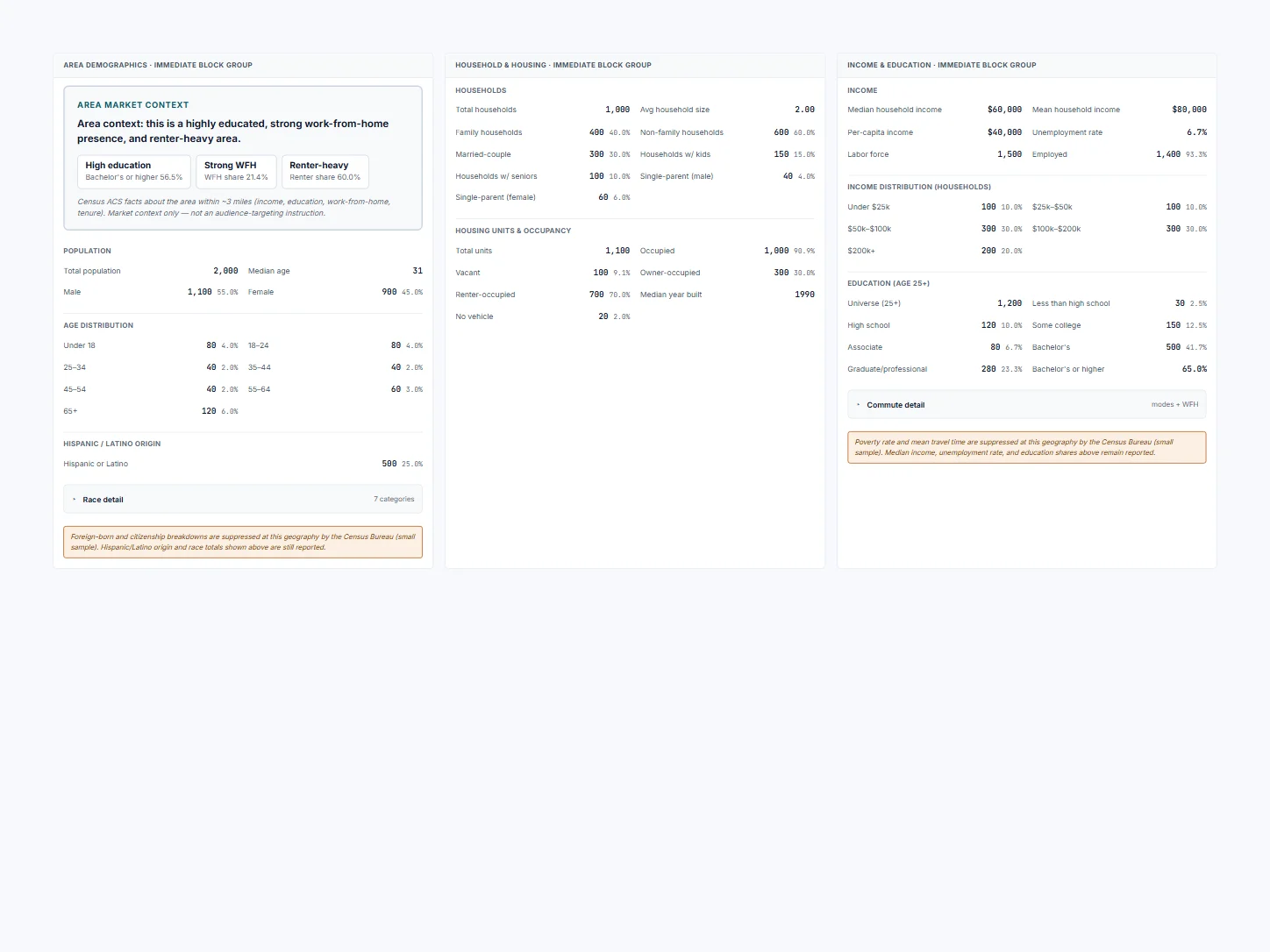Image resolution: width=1270 pixels, height=952 pixels.
Task: Click the Area Market Context heading
Action: click(133, 105)
